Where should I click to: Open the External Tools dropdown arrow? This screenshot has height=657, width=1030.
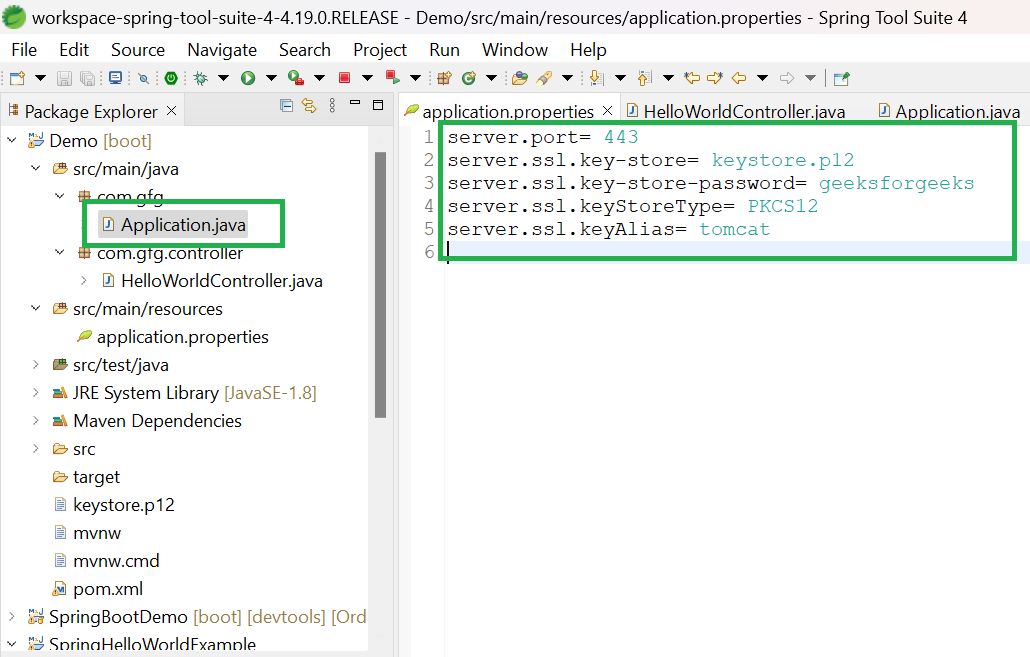319,78
